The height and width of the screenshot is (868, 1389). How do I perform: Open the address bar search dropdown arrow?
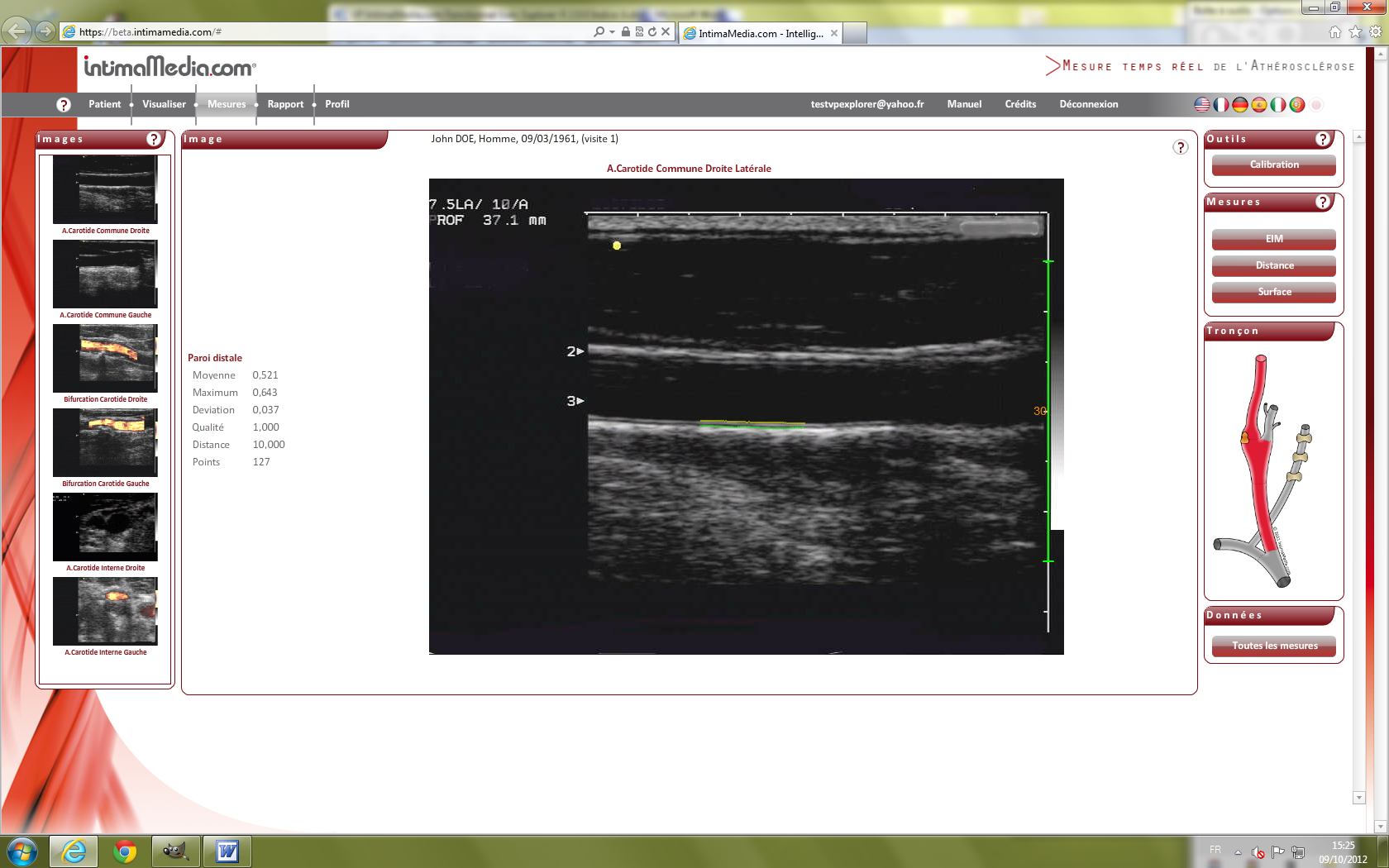click(612, 31)
